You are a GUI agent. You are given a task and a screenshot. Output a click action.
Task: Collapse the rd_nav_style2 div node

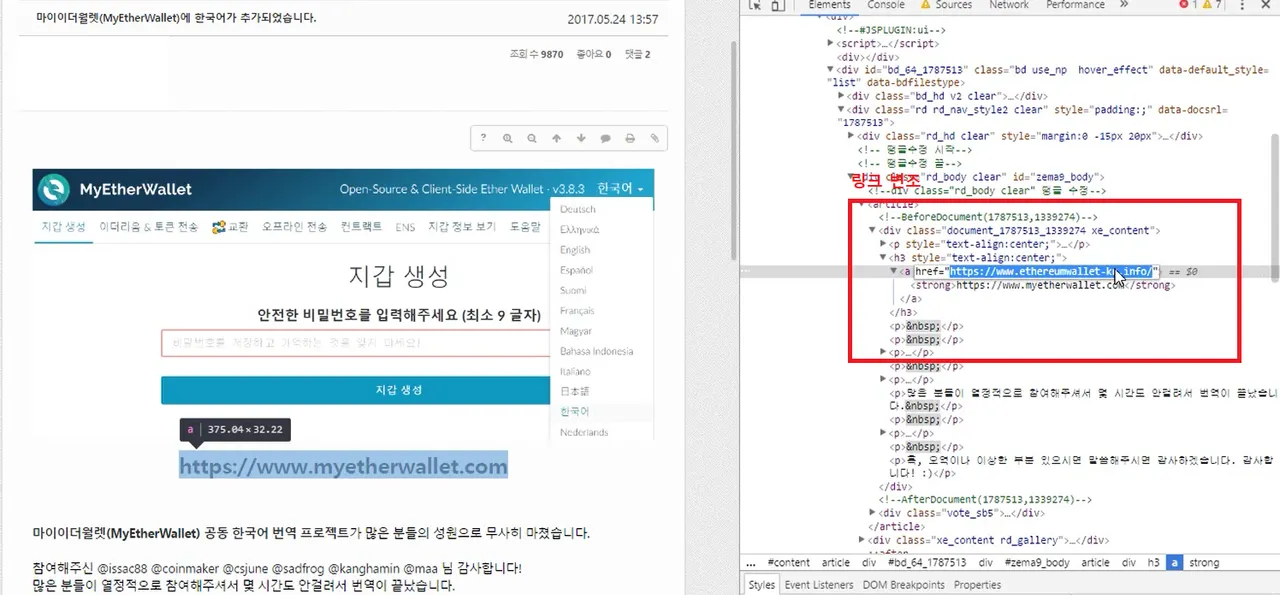pos(841,109)
